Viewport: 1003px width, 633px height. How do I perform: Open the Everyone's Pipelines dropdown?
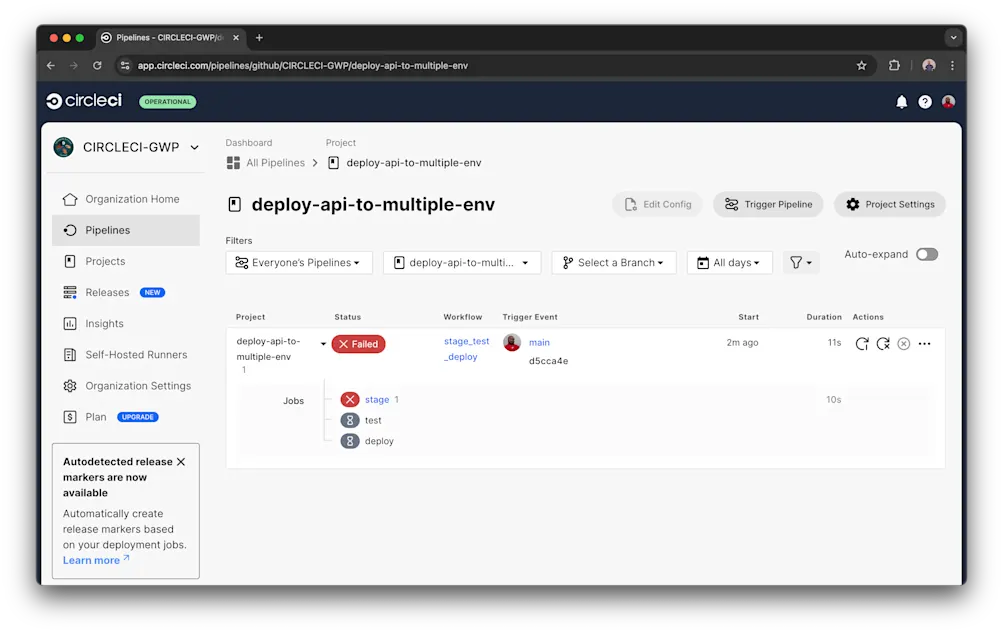[x=299, y=262]
